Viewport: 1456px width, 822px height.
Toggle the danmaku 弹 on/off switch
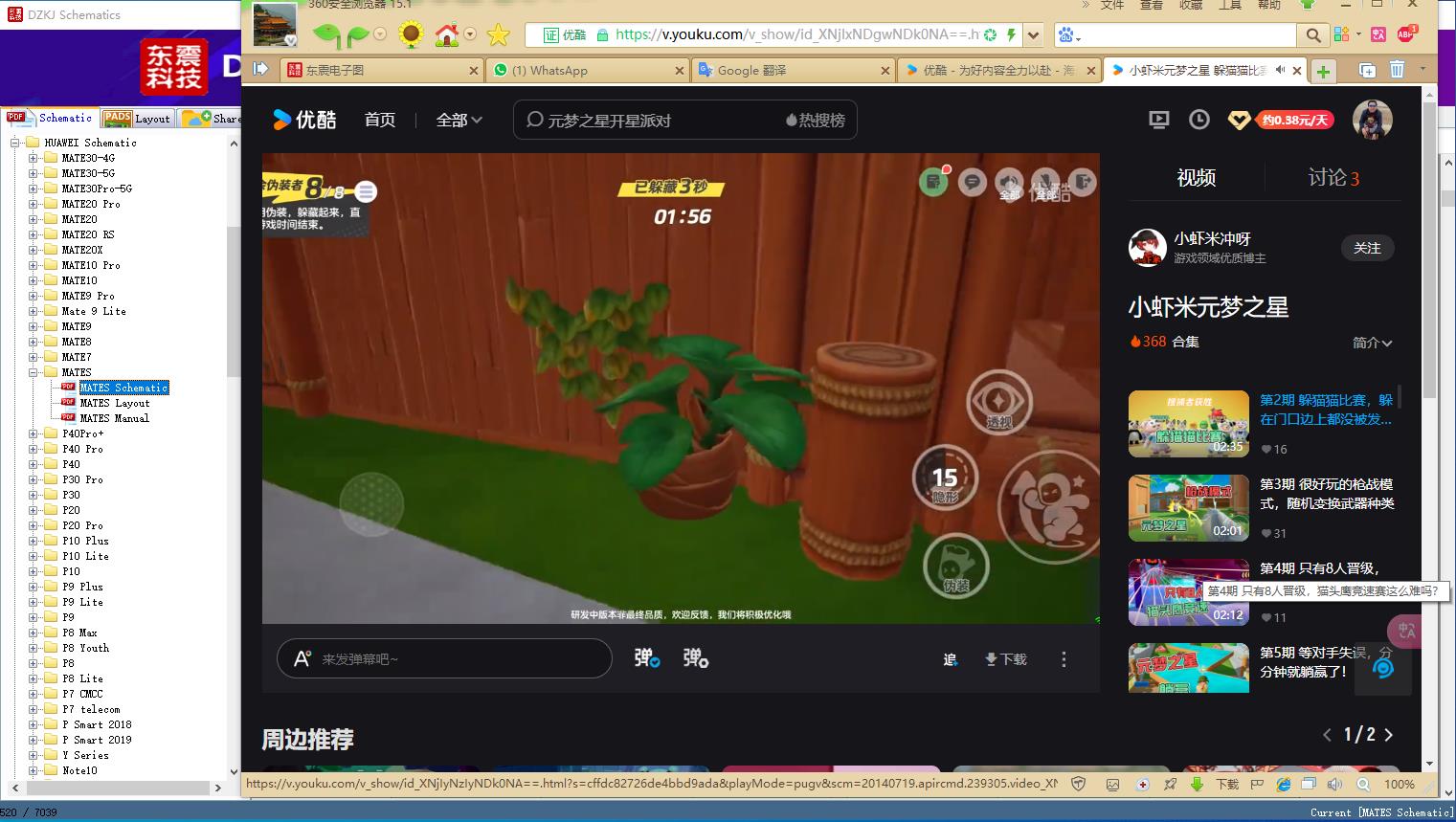click(646, 658)
